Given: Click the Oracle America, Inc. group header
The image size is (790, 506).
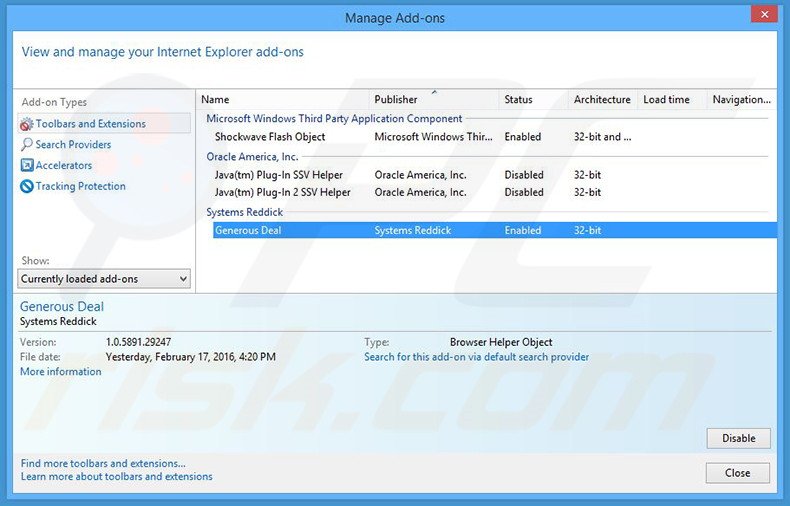Looking at the screenshot, I should click(x=252, y=157).
